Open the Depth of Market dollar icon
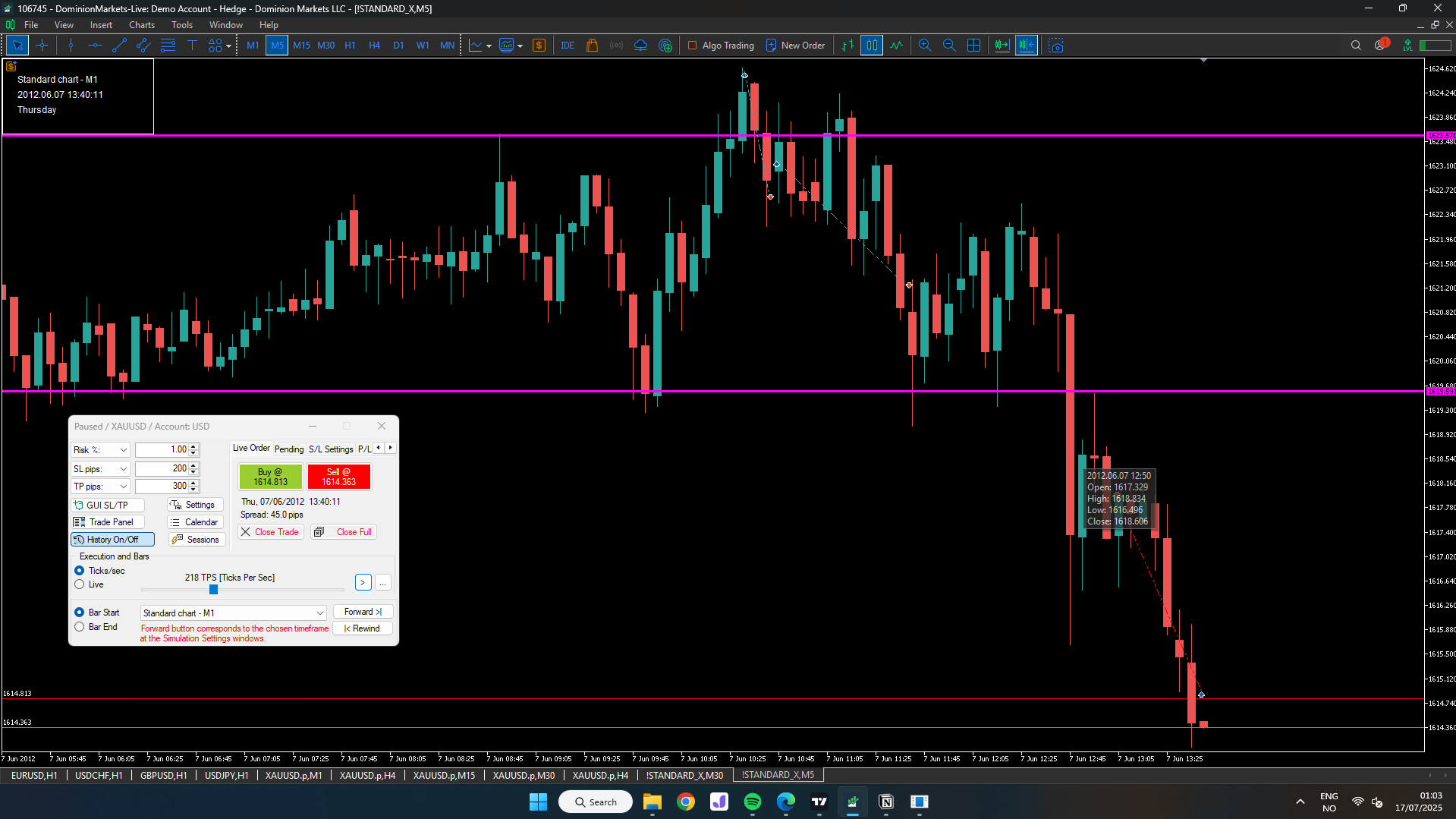This screenshot has height=819, width=1456. [x=539, y=46]
